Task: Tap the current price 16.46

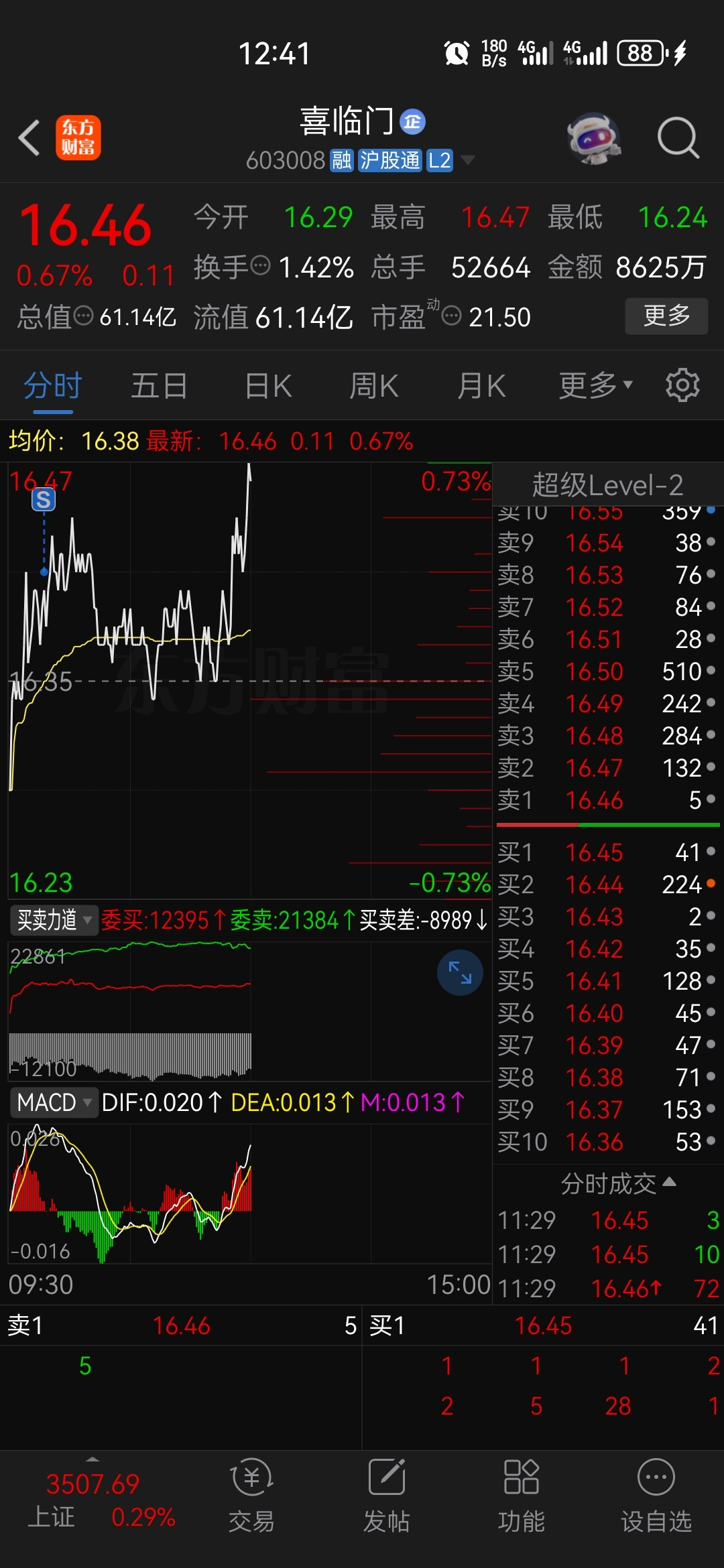Action: (x=86, y=225)
